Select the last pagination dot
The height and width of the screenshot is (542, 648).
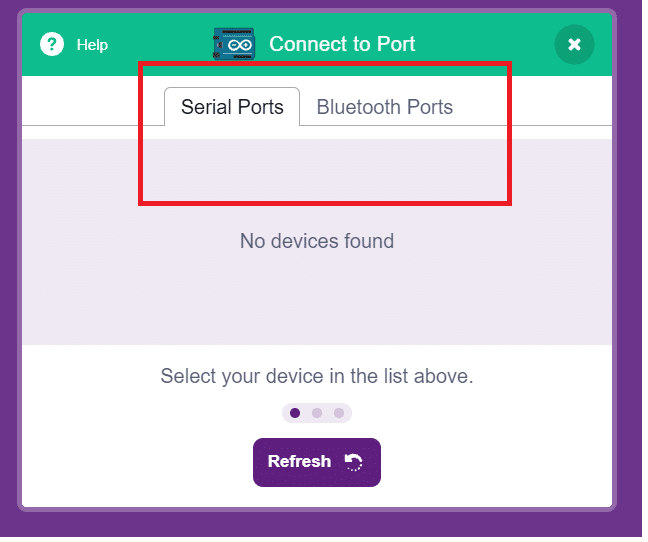click(x=339, y=413)
